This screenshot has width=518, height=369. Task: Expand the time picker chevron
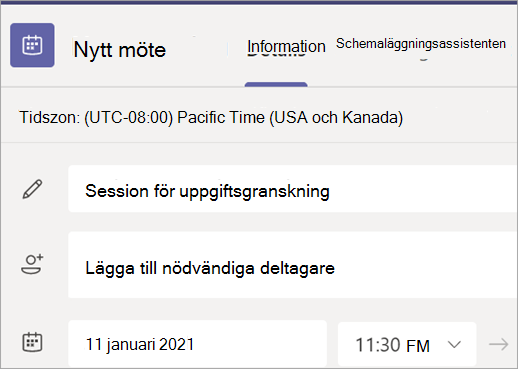(x=454, y=344)
